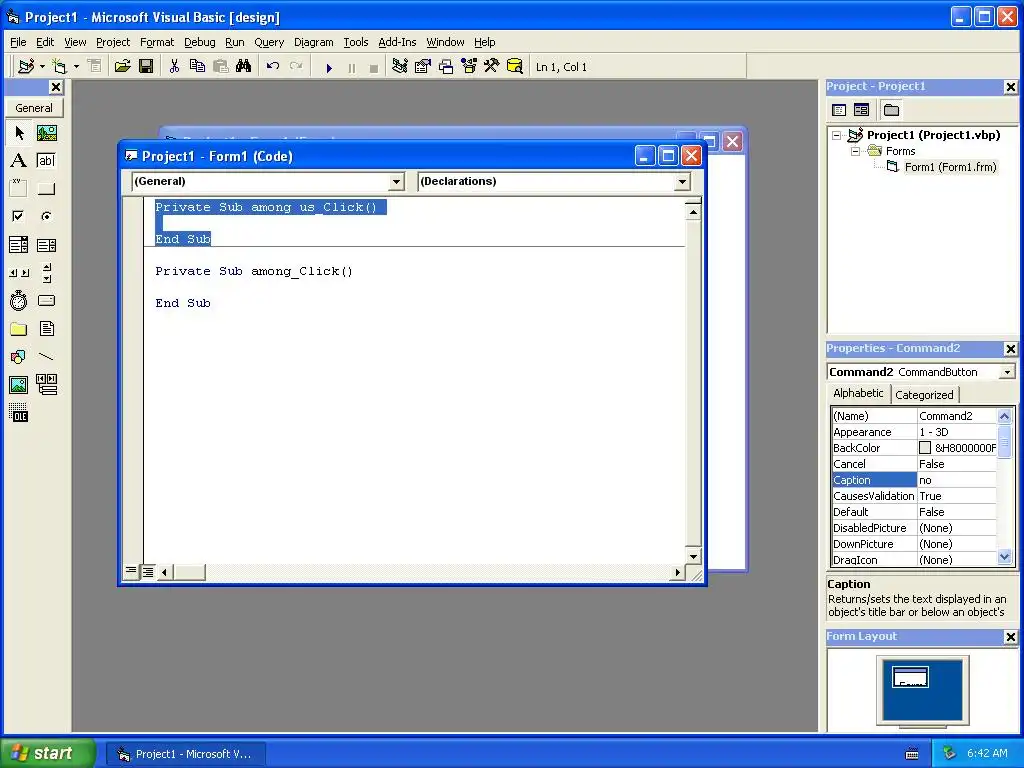Click the (Name) value Command2
The width and height of the screenshot is (1024, 768).
pos(957,416)
